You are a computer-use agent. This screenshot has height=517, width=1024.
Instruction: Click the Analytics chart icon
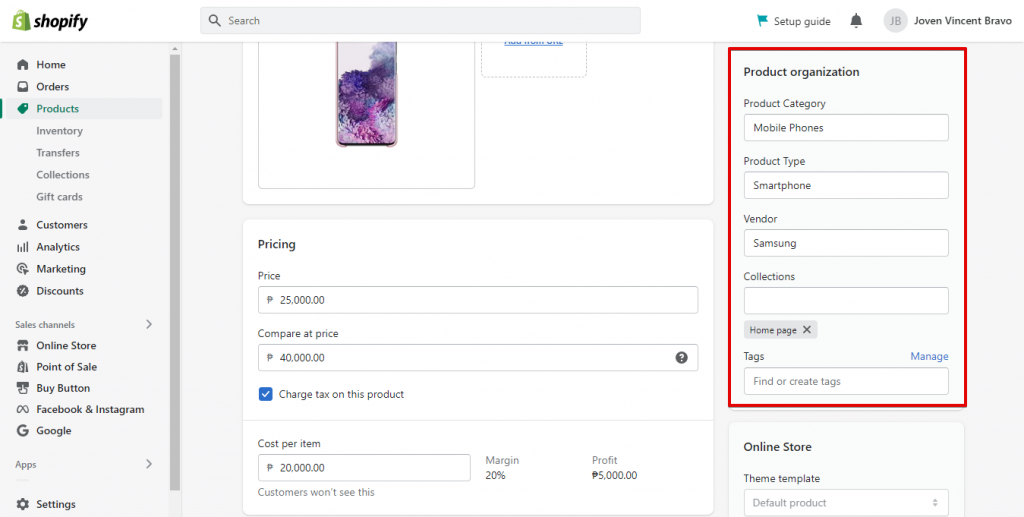pyautogui.click(x=23, y=247)
